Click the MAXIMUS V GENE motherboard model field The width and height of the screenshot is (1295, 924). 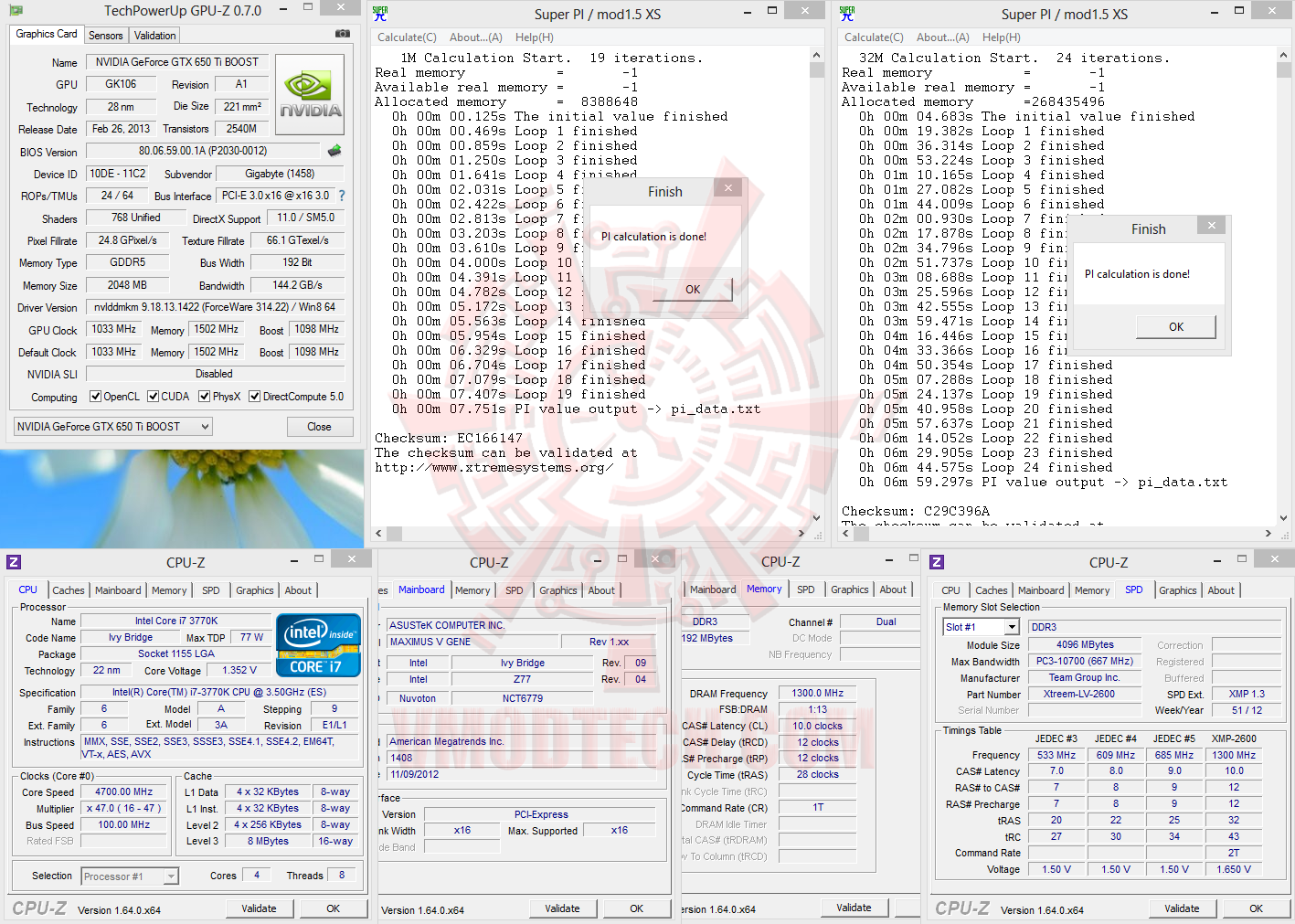coord(472,642)
